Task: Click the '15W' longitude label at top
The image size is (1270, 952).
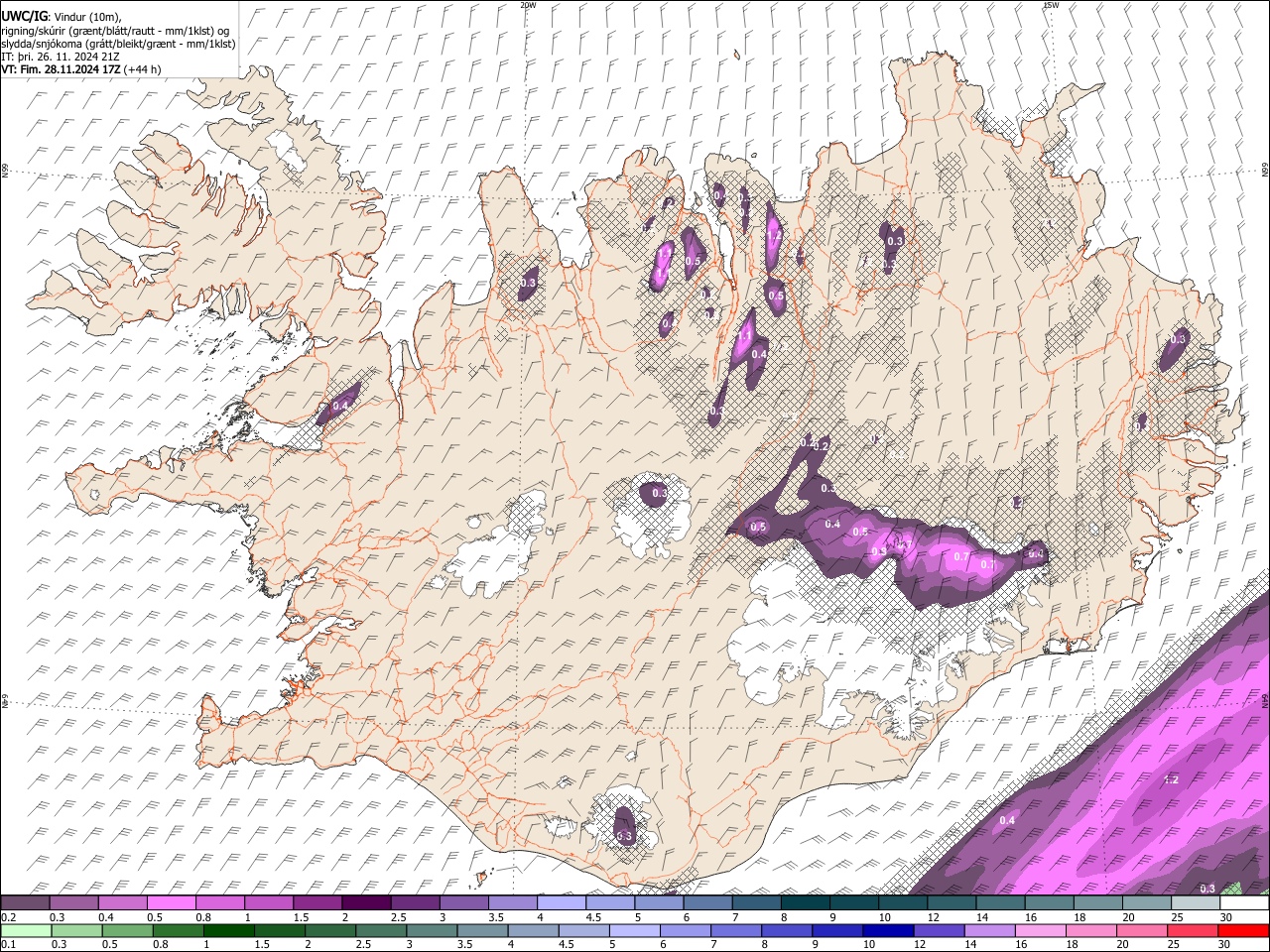Action: (x=1051, y=5)
